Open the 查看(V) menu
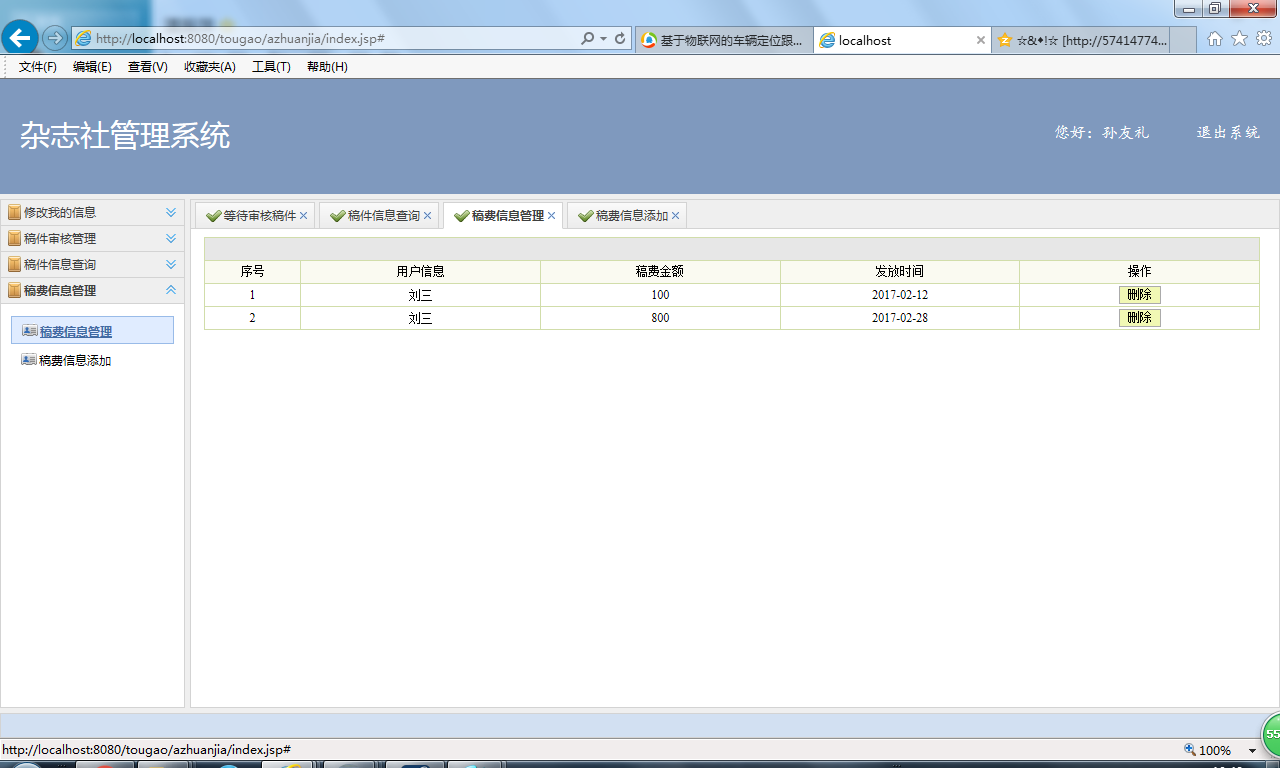The width and height of the screenshot is (1280, 768). [x=148, y=67]
